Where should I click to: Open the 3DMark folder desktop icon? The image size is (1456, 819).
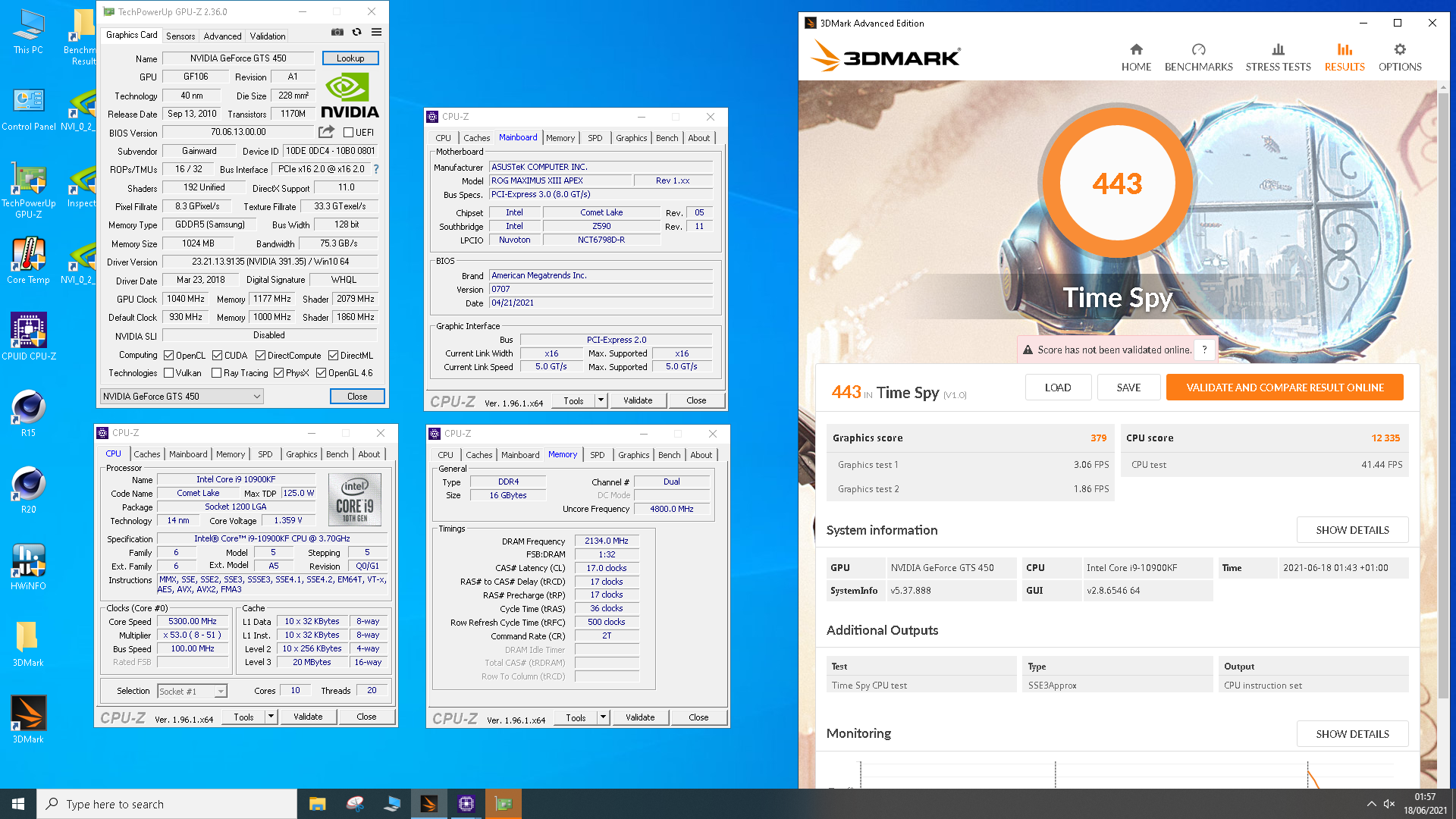coord(28,643)
